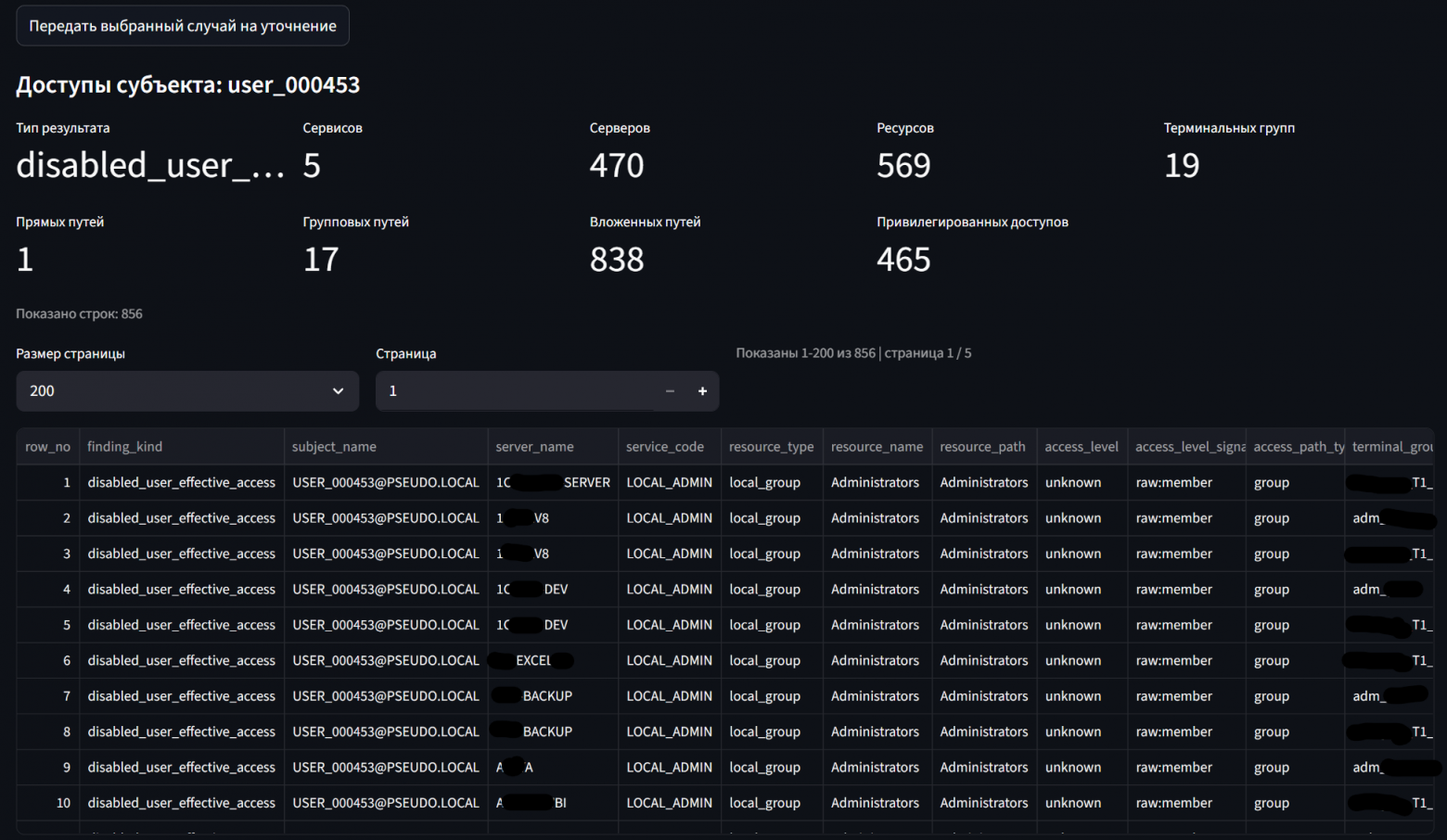1447x840 pixels.
Task: Select the LOCAL_ADMIN cell in row 2
Action: 670,518
